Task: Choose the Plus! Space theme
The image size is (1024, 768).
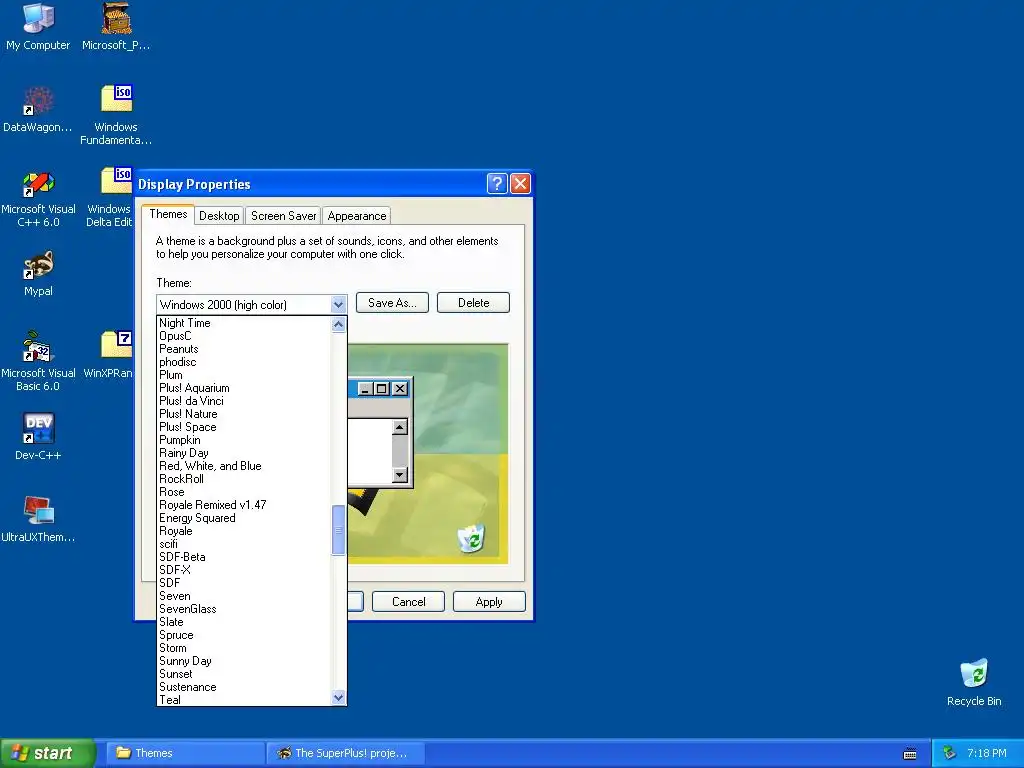Action: 245,427
